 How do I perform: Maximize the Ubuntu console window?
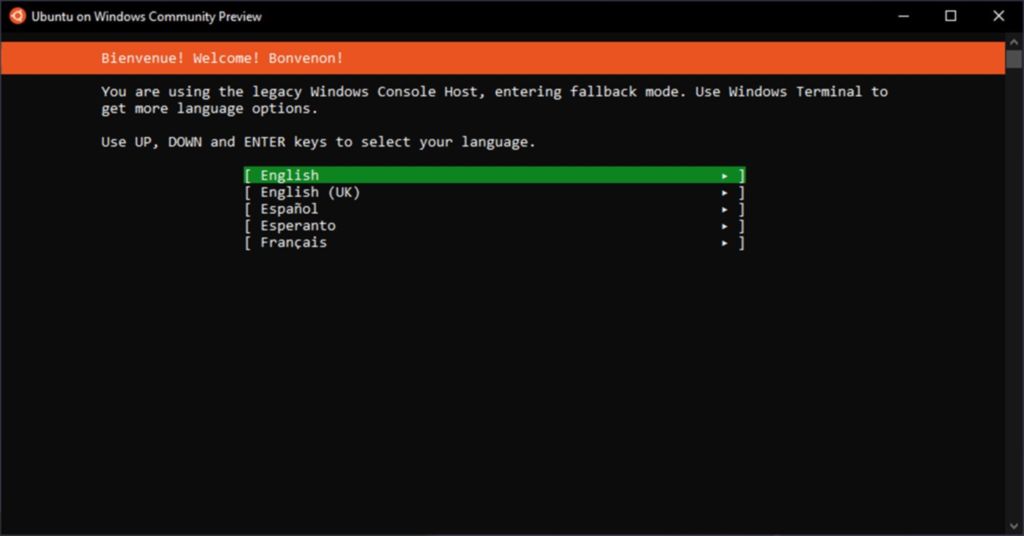(x=951, y=16)
